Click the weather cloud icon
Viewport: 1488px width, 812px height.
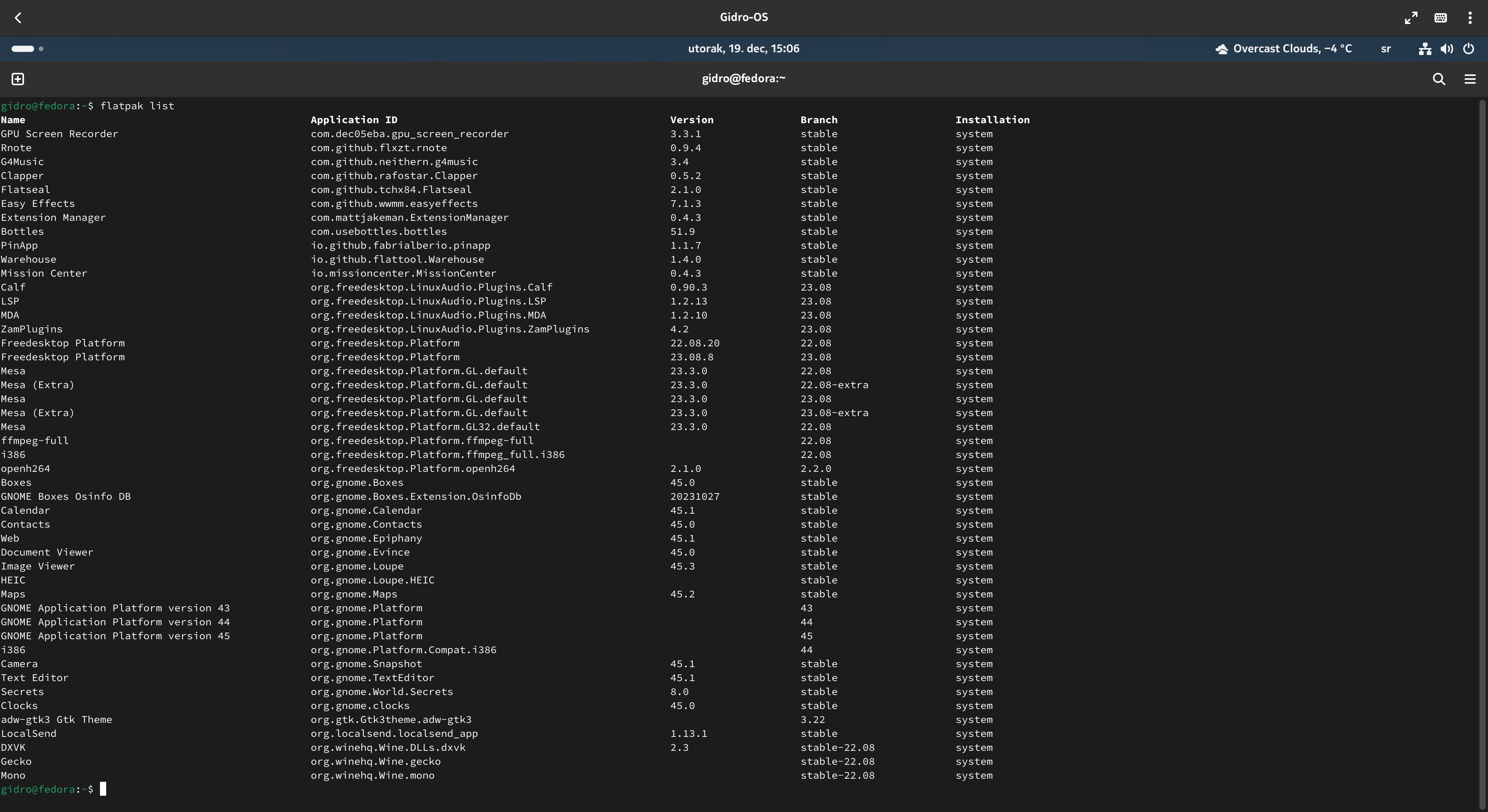pos(1222,49)
